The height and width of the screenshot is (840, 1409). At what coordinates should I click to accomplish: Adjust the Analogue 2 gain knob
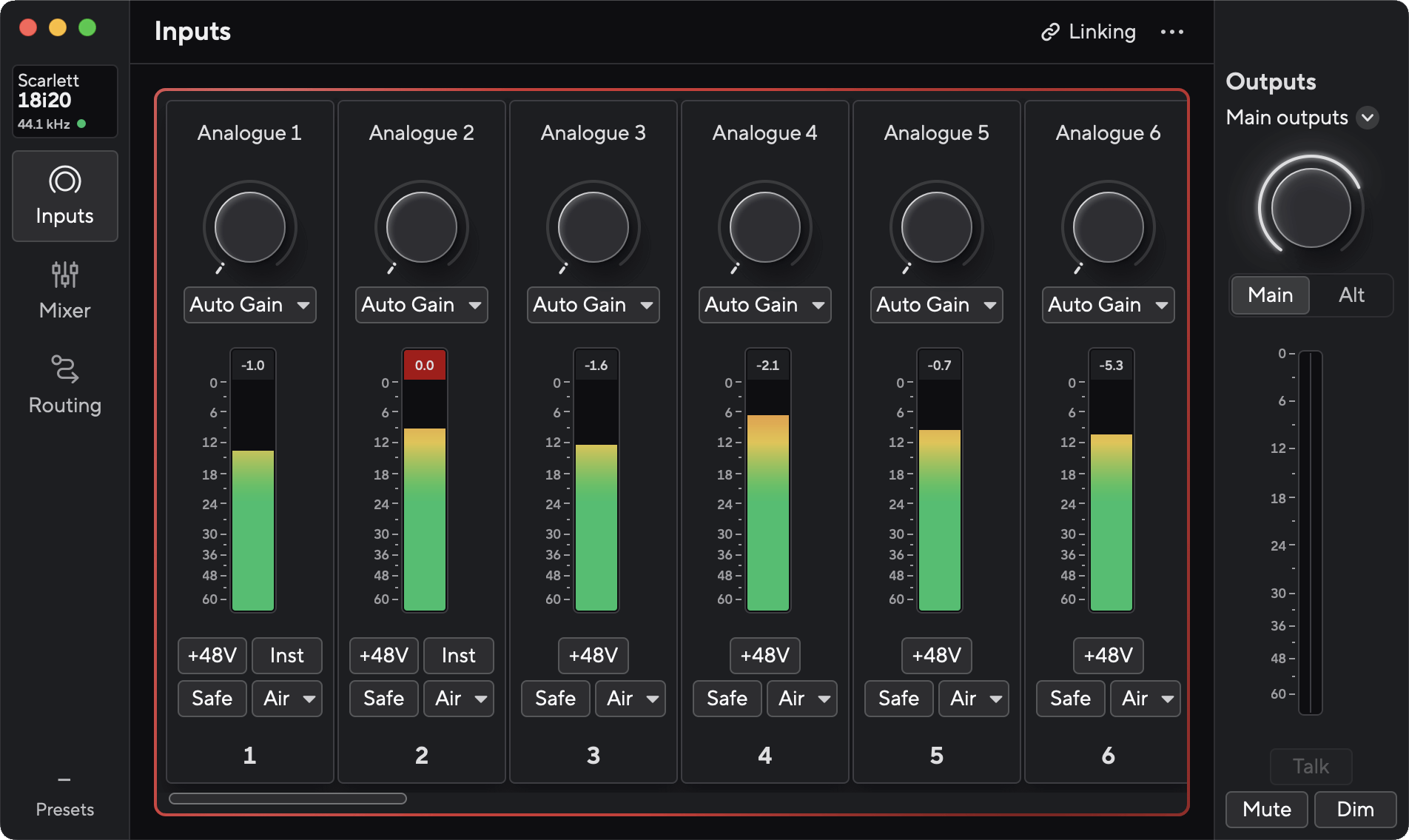pos(422,227)
